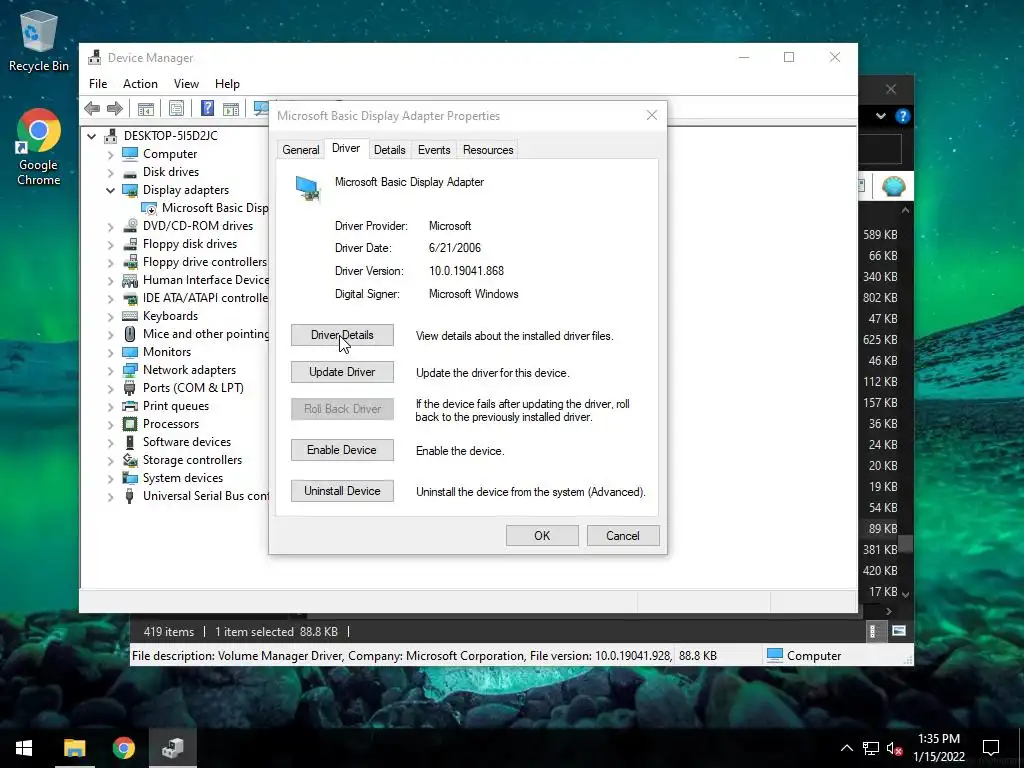Click the File Explorer search box
This screenshot has height=768, width=1024.
(880, 150)
